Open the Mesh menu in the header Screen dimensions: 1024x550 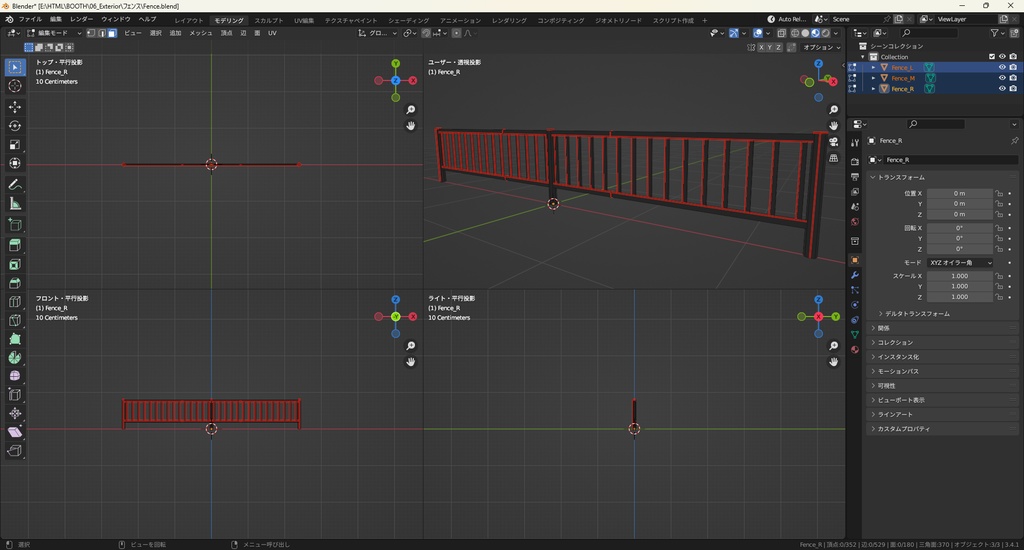point(200,33)
